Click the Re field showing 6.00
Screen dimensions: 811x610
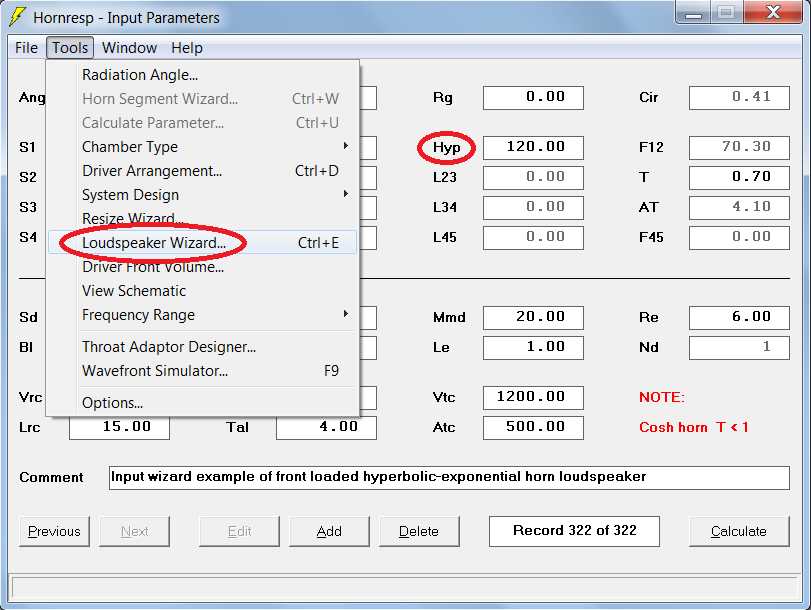point(739,318)
